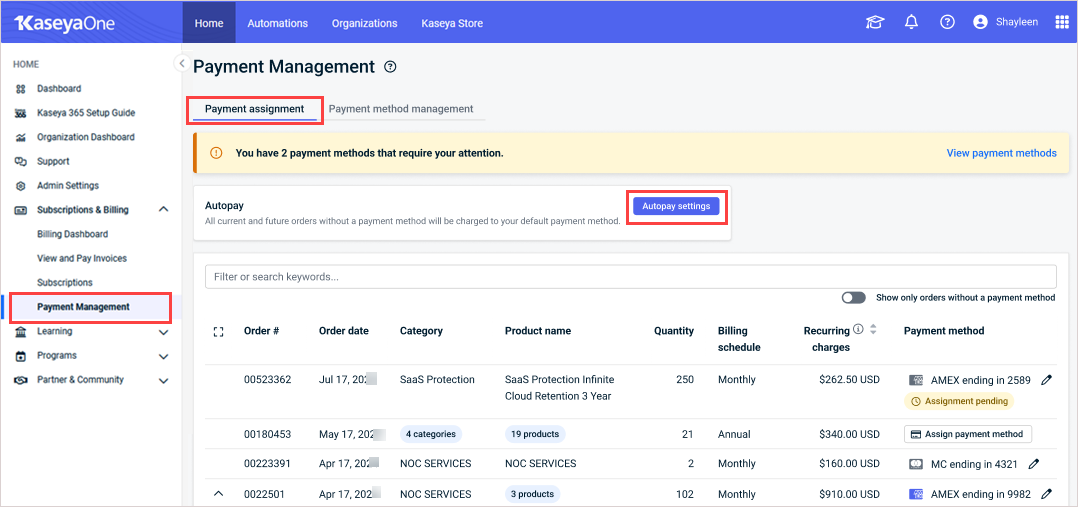The height and width of the screenshot is (507, 1078).
Task: Open the Kaseya University graduation cap icon
Action: point(874,23)
